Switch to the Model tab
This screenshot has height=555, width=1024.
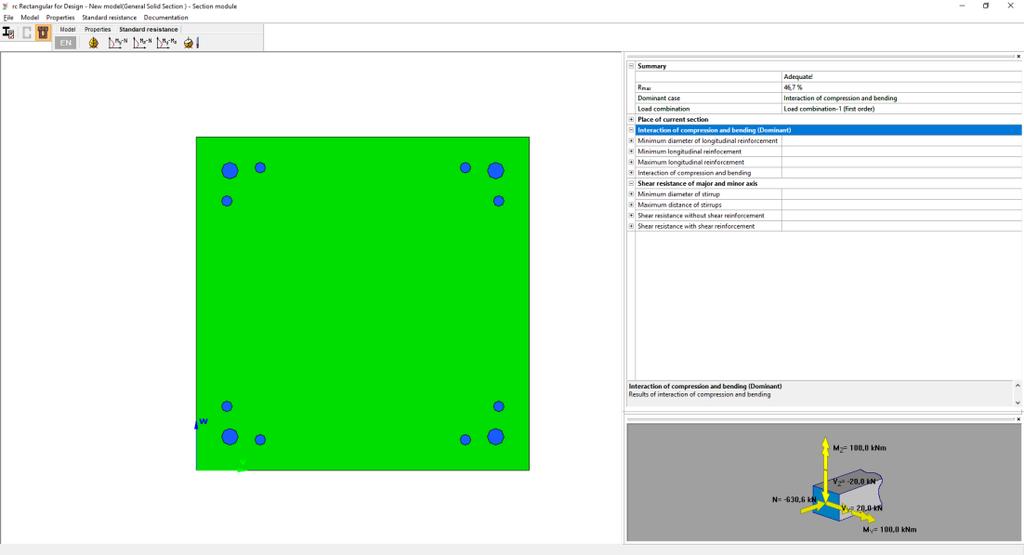[67, 29]
